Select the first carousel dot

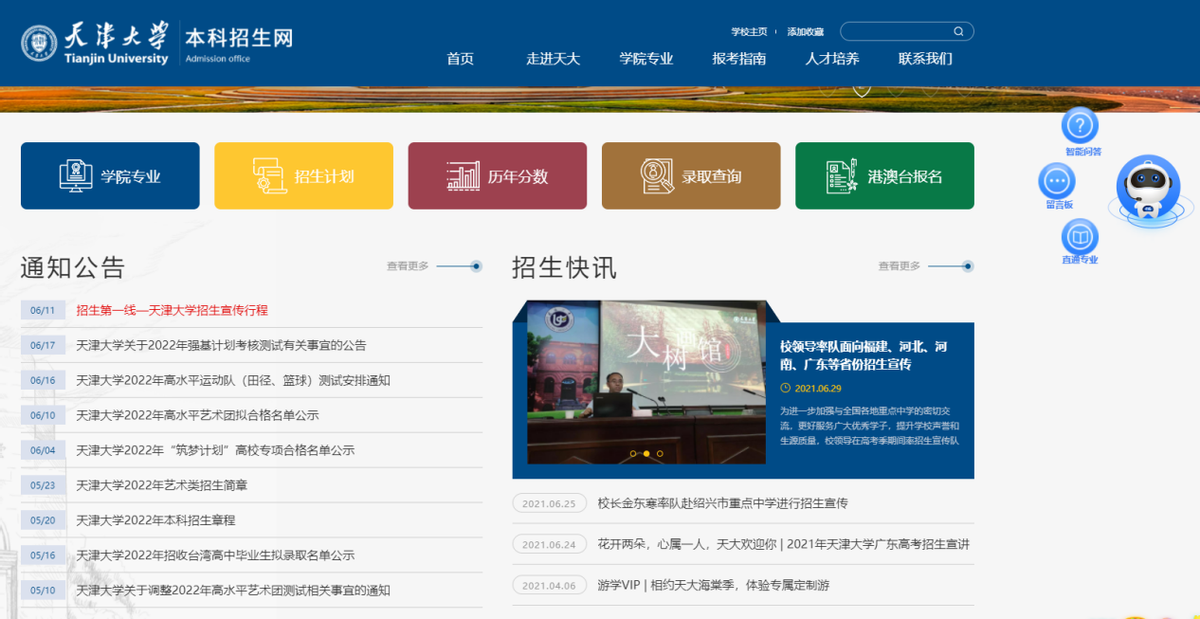633,454
